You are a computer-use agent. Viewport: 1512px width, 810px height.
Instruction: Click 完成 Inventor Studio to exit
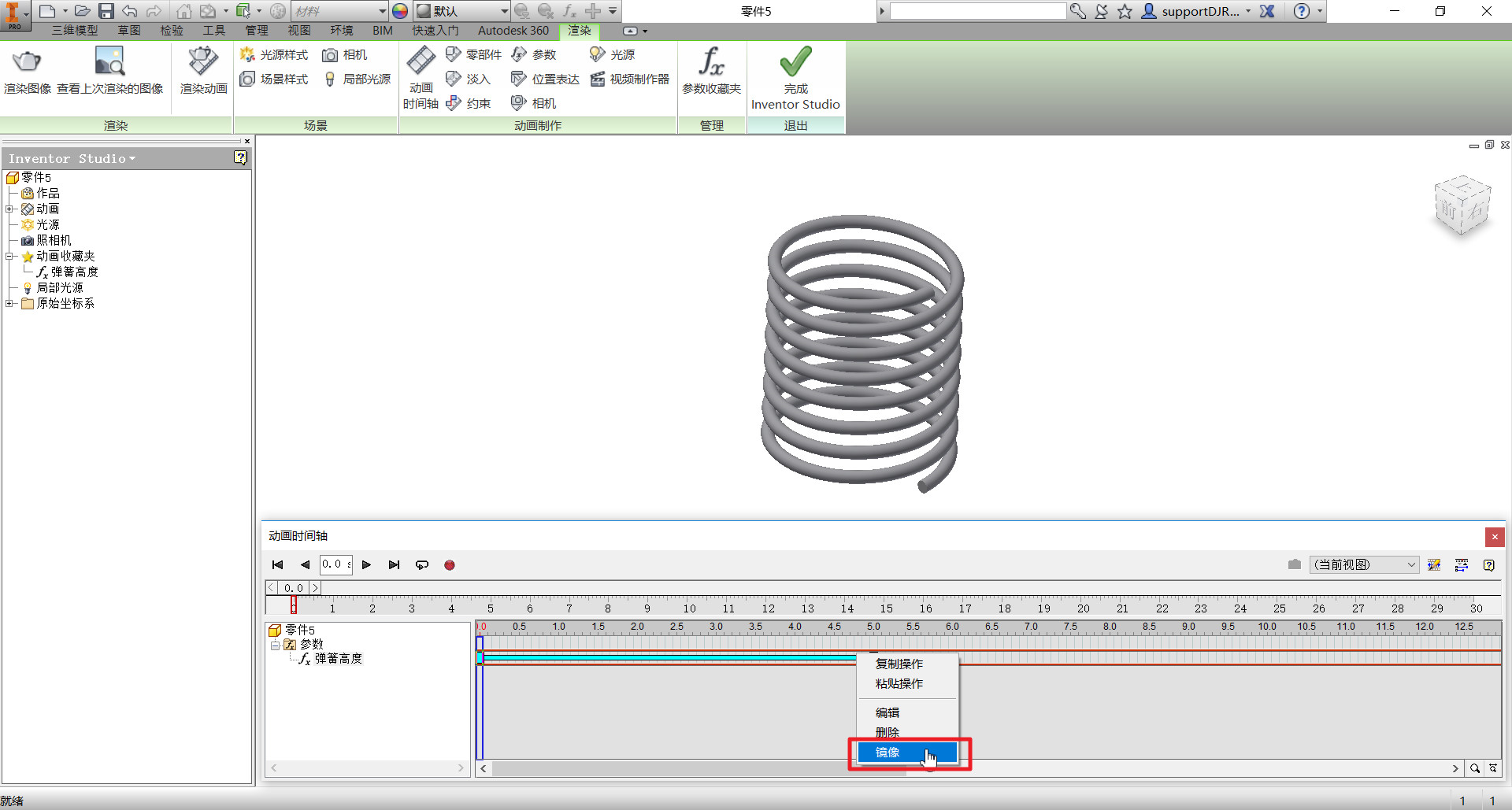tap(795, 77)
